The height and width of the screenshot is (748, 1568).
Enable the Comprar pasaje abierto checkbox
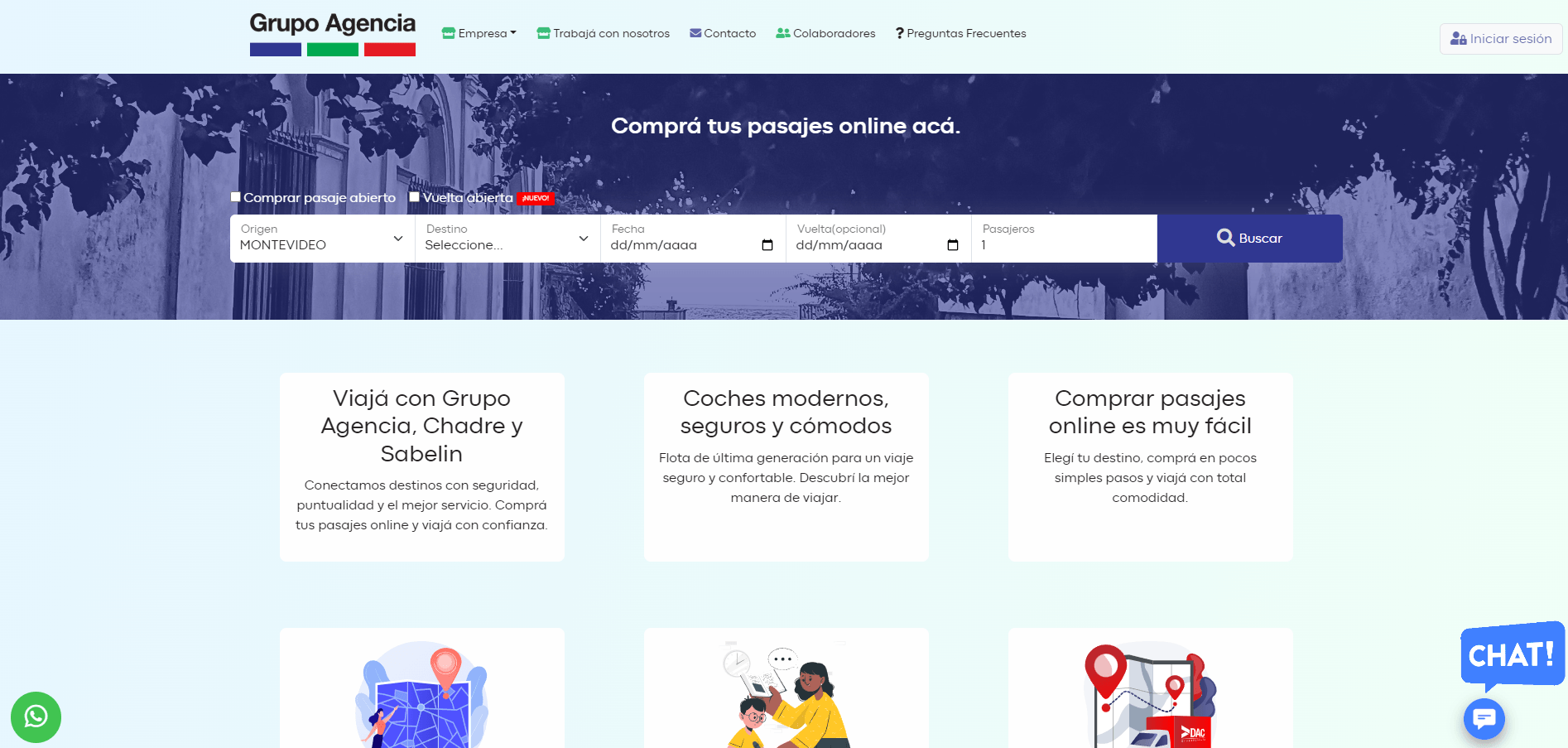pos(235,196)
